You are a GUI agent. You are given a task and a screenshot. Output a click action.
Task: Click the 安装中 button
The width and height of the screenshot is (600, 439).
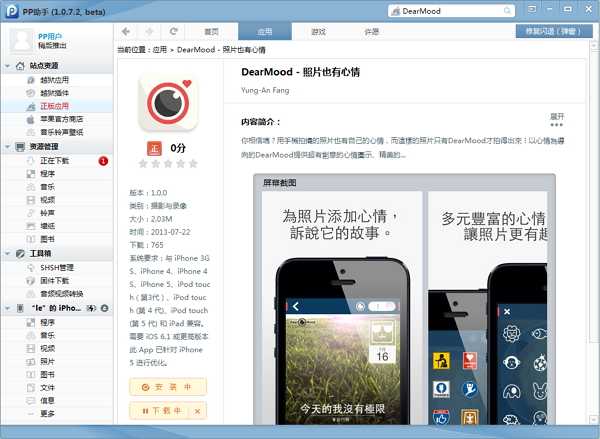point(168,387)
